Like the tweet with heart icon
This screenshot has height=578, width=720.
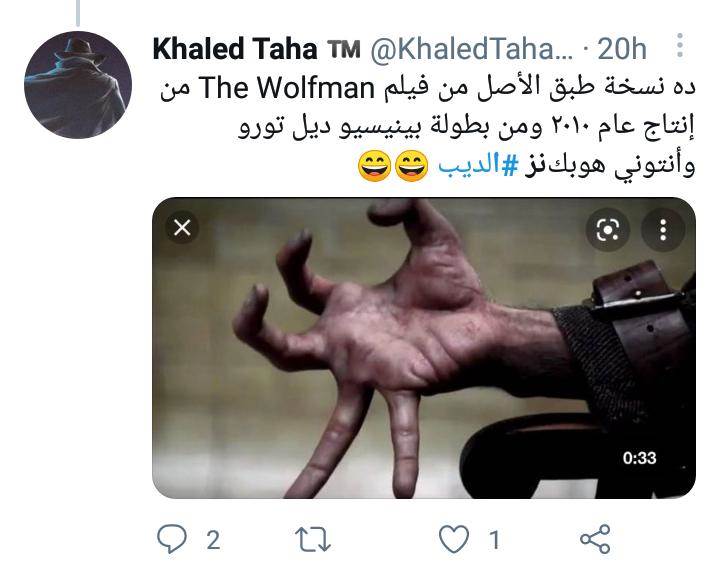(454, 539)
